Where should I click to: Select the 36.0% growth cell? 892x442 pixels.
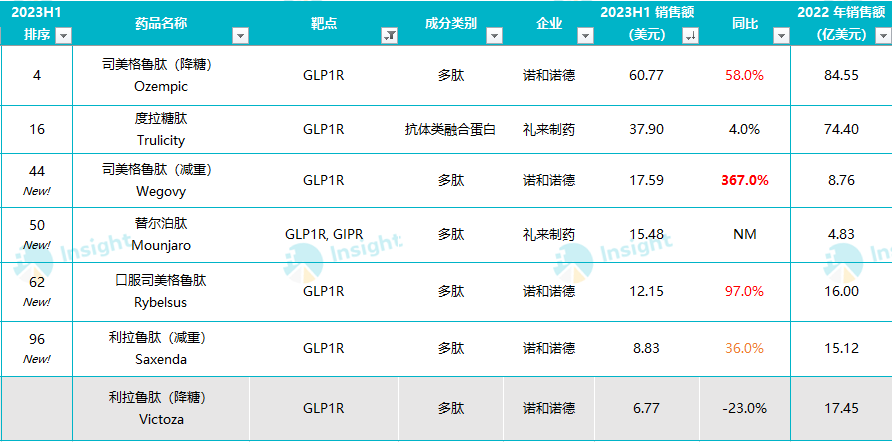coord(745,348)
